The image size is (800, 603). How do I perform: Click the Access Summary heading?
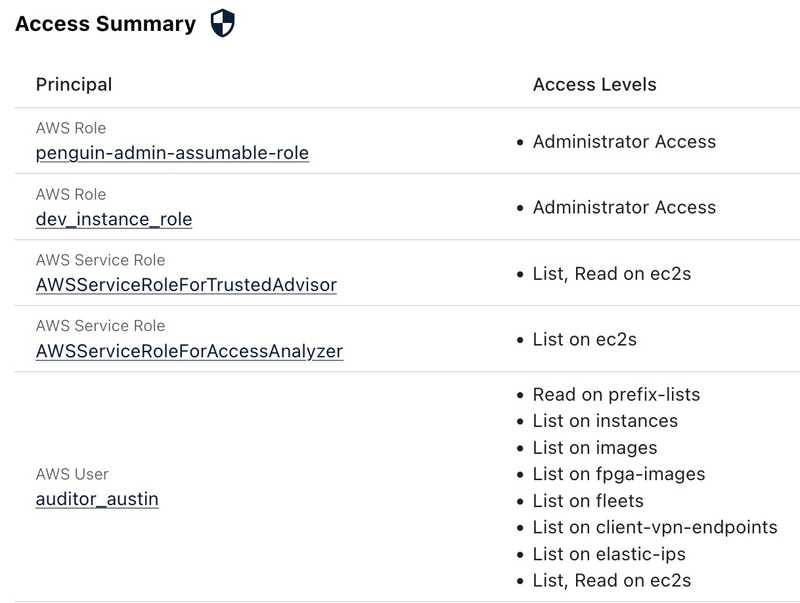tap(106, 24)
